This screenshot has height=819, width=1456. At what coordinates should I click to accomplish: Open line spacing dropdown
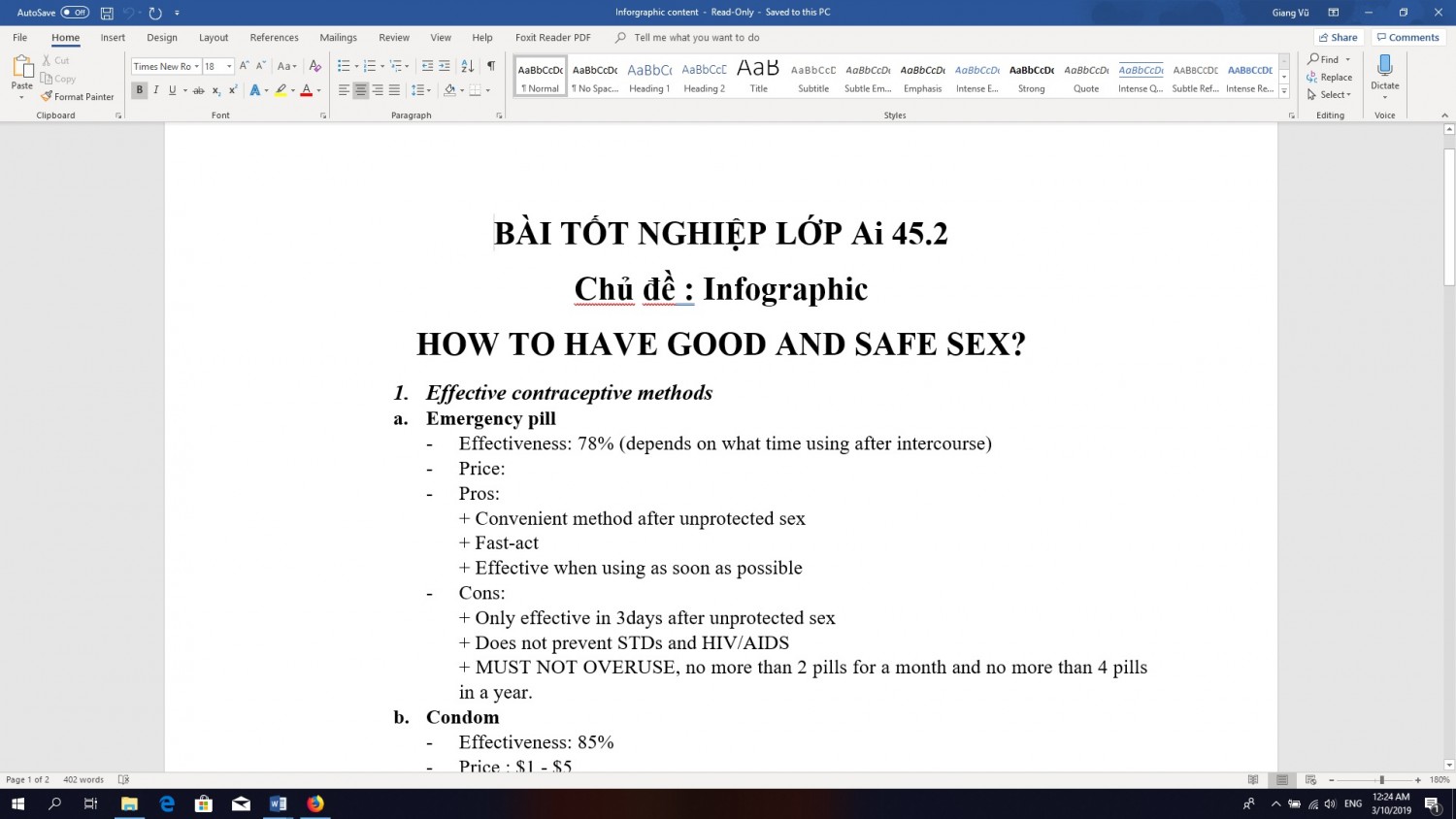pos(420,90)
